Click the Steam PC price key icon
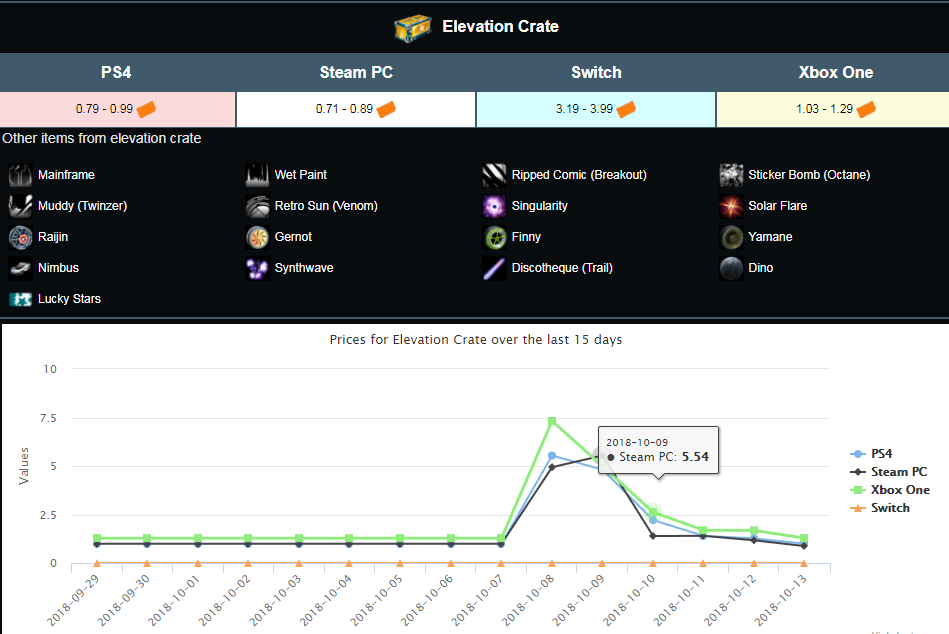Viewport: 949px width, 634px height. click(386, 109)
